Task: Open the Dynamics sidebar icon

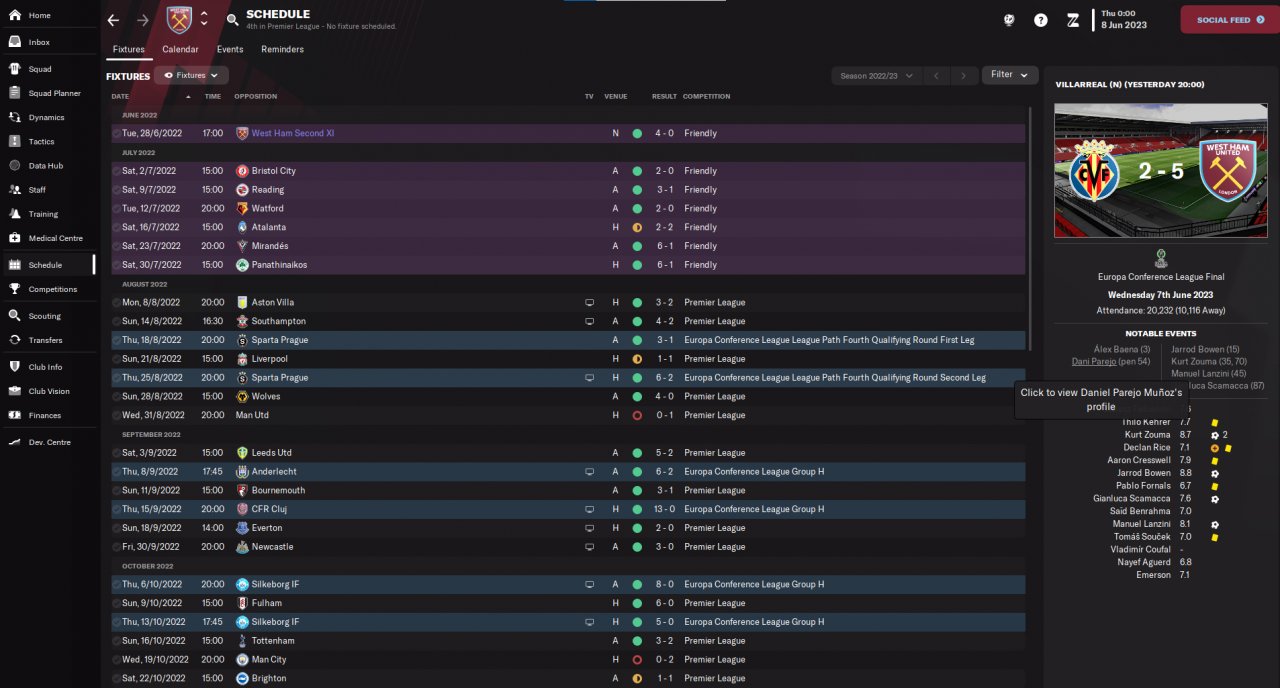Action: tap(14, 117)
